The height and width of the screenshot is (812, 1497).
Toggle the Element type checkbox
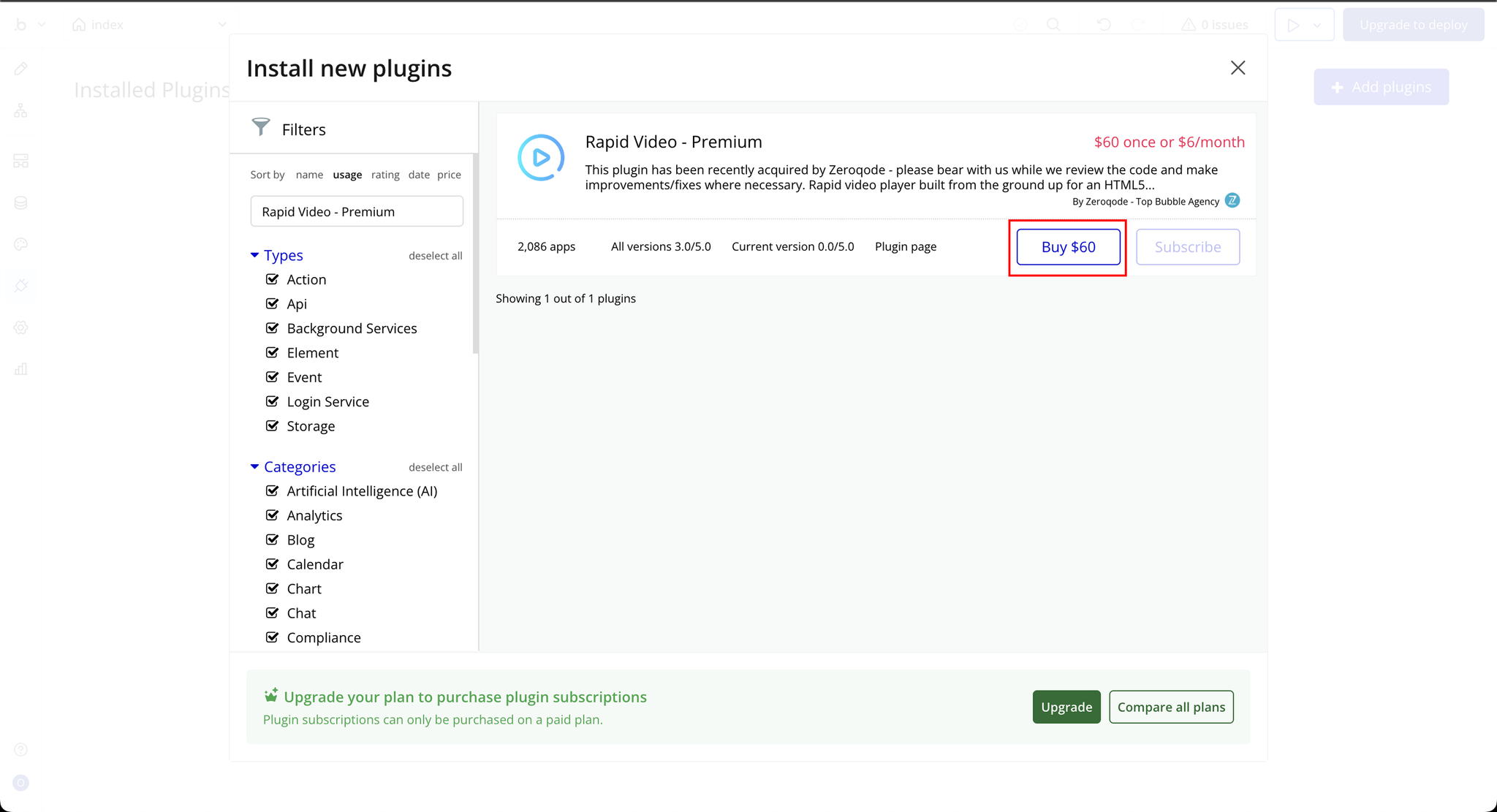pyautogui.click(x=272, y=352)
